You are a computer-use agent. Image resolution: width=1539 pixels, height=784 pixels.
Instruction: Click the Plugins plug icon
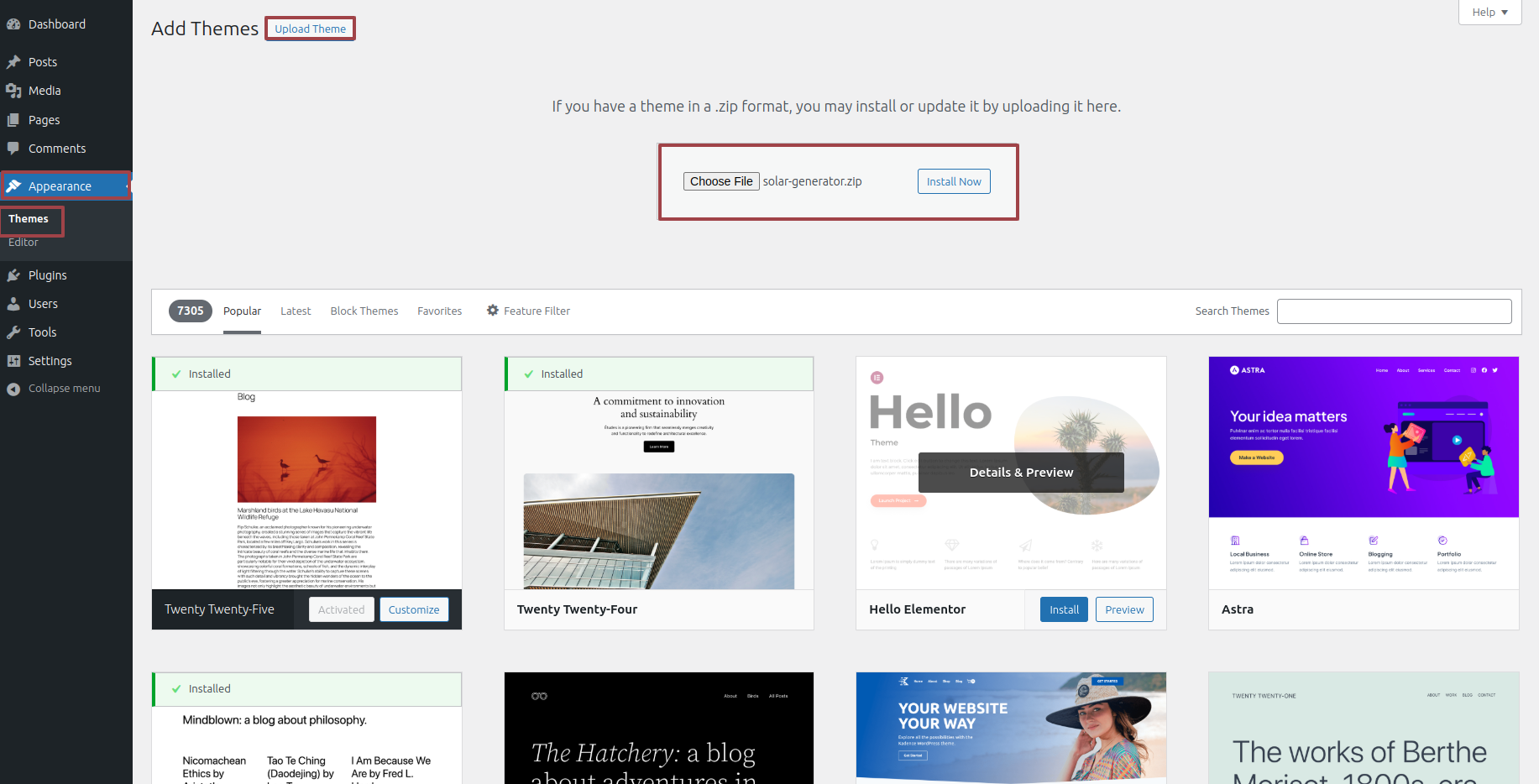coord(13,275)
